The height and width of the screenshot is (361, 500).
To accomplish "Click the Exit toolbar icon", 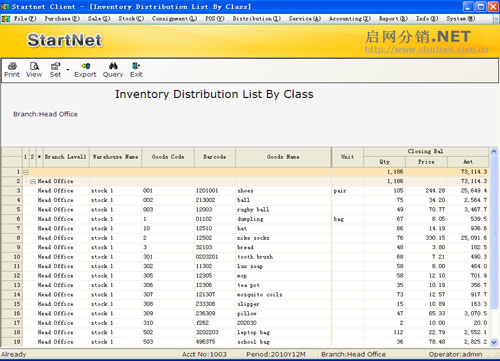I will (136, 70).
